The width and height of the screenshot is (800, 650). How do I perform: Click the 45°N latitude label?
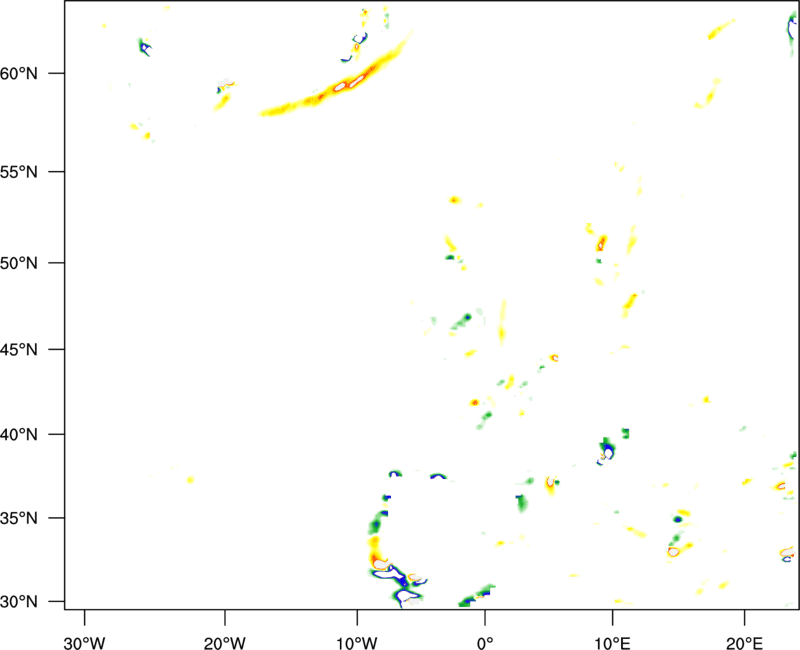click(19, 349)
